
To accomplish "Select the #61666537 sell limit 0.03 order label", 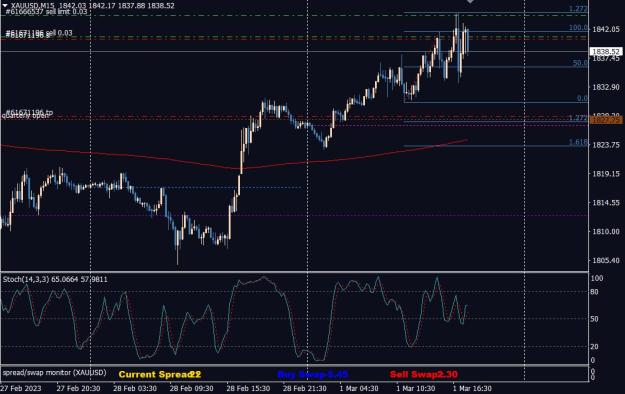I will [x=46, y=12].
